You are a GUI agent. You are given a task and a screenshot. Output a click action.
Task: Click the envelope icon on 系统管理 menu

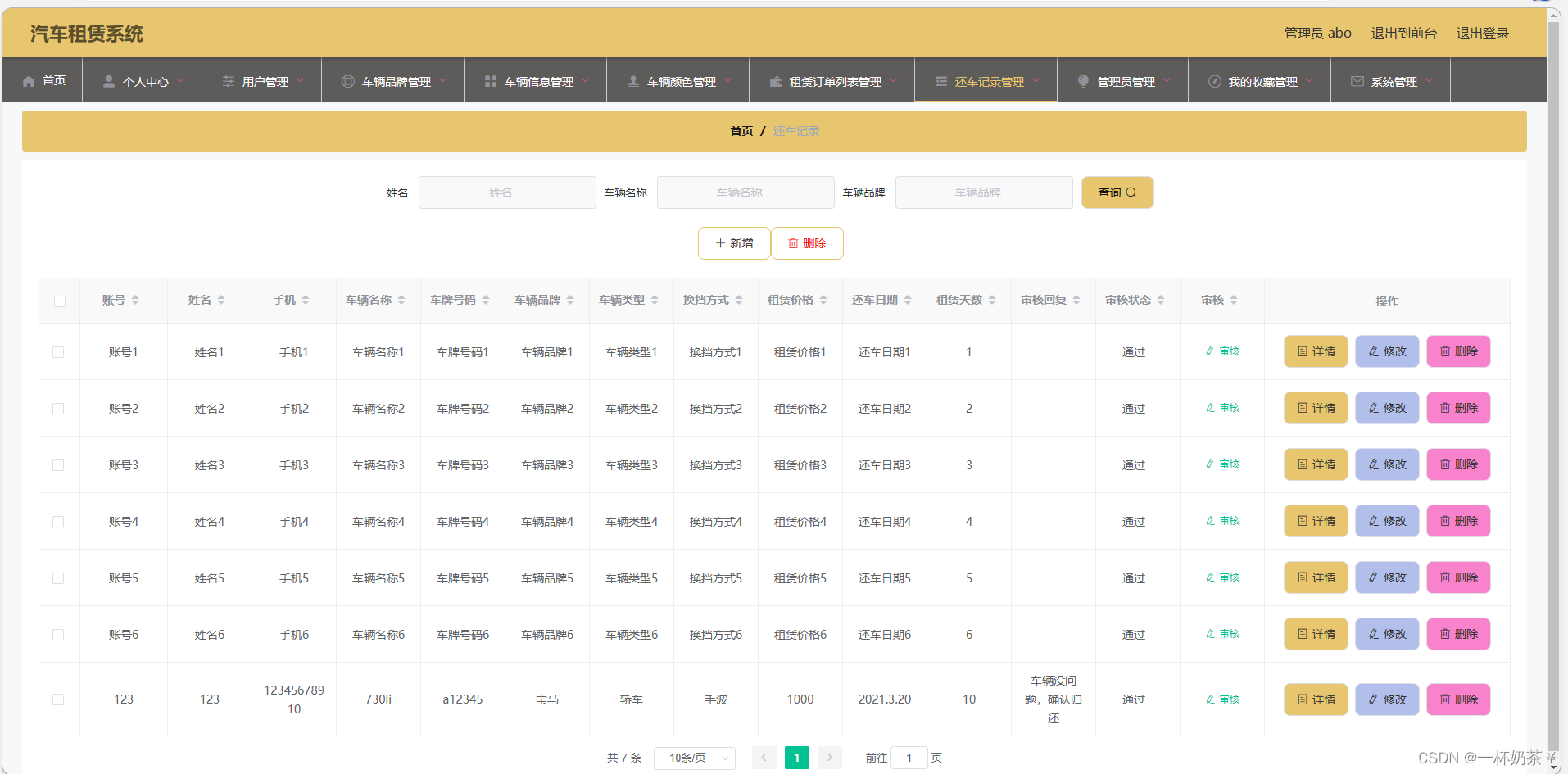click(1357, 82)
